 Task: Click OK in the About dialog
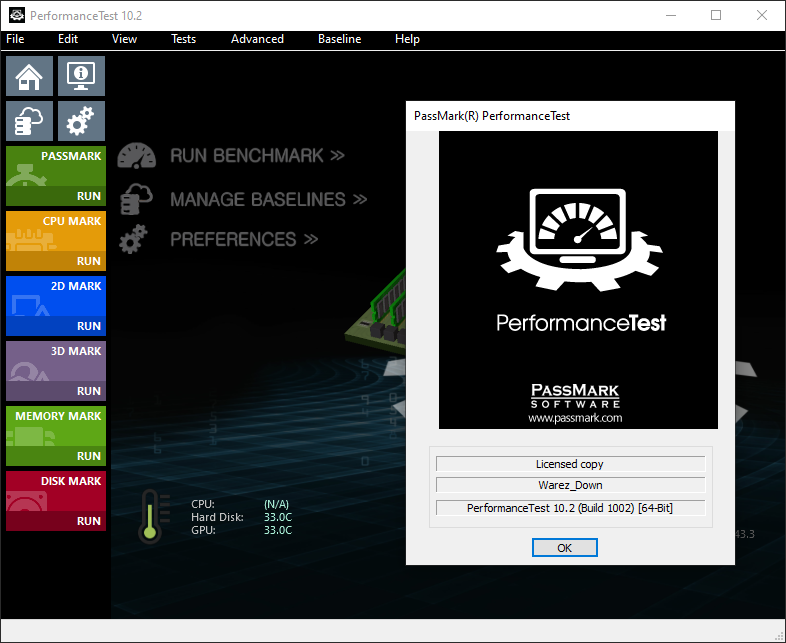(x=564, y=548)
